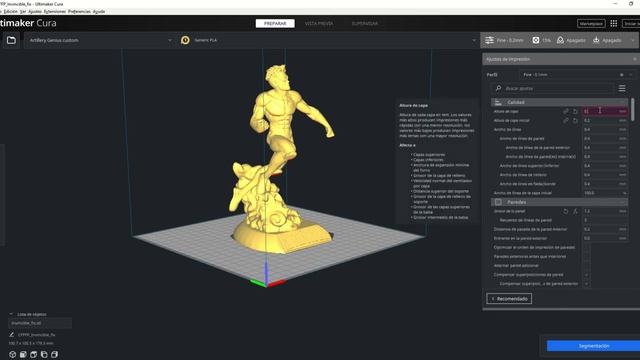The height and width of the screenshot is (360, 640).
Task: Toggle Paredes exteriores antes que interiores
Action: click(x=586, y=256)
